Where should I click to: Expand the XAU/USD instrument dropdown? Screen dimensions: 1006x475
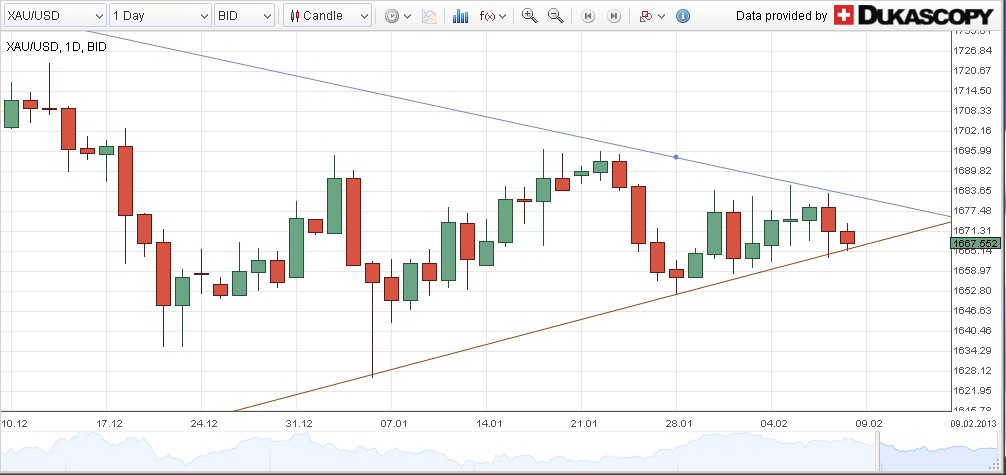pos(54,16)
